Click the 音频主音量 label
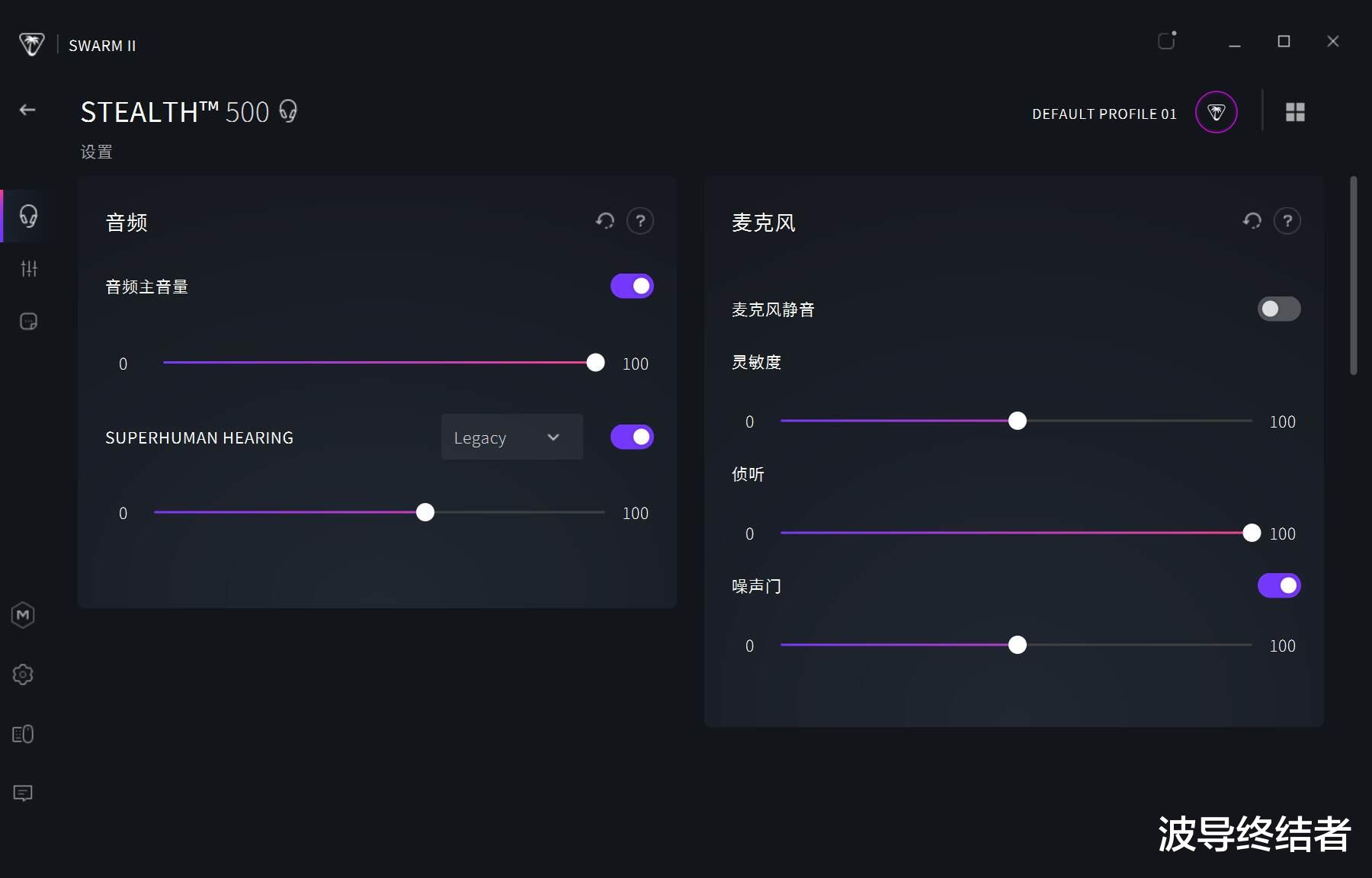The height and width of the screenshot is (878, 1372). click(x=147, y=287)
